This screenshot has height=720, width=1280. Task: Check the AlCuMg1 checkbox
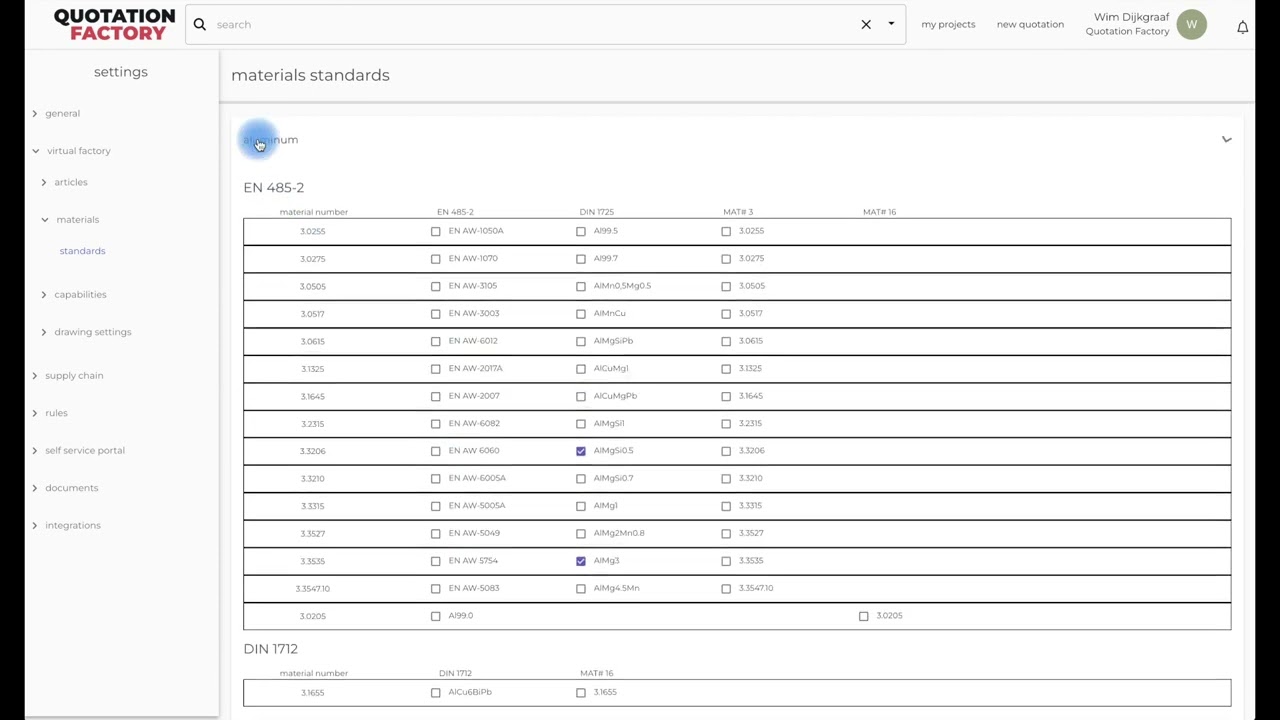tap(581, 369)
